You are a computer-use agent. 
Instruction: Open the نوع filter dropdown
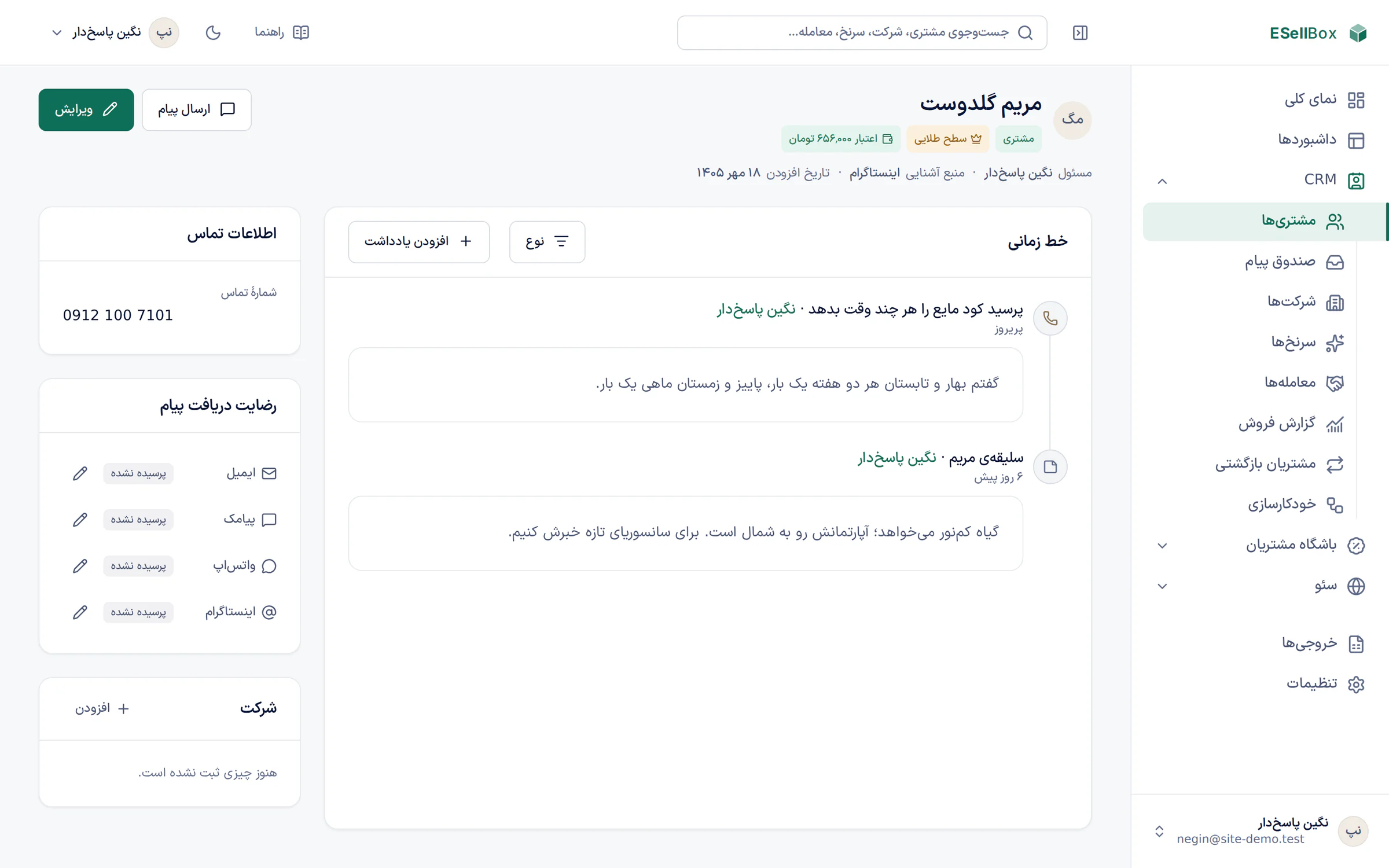tap(547, 241)
